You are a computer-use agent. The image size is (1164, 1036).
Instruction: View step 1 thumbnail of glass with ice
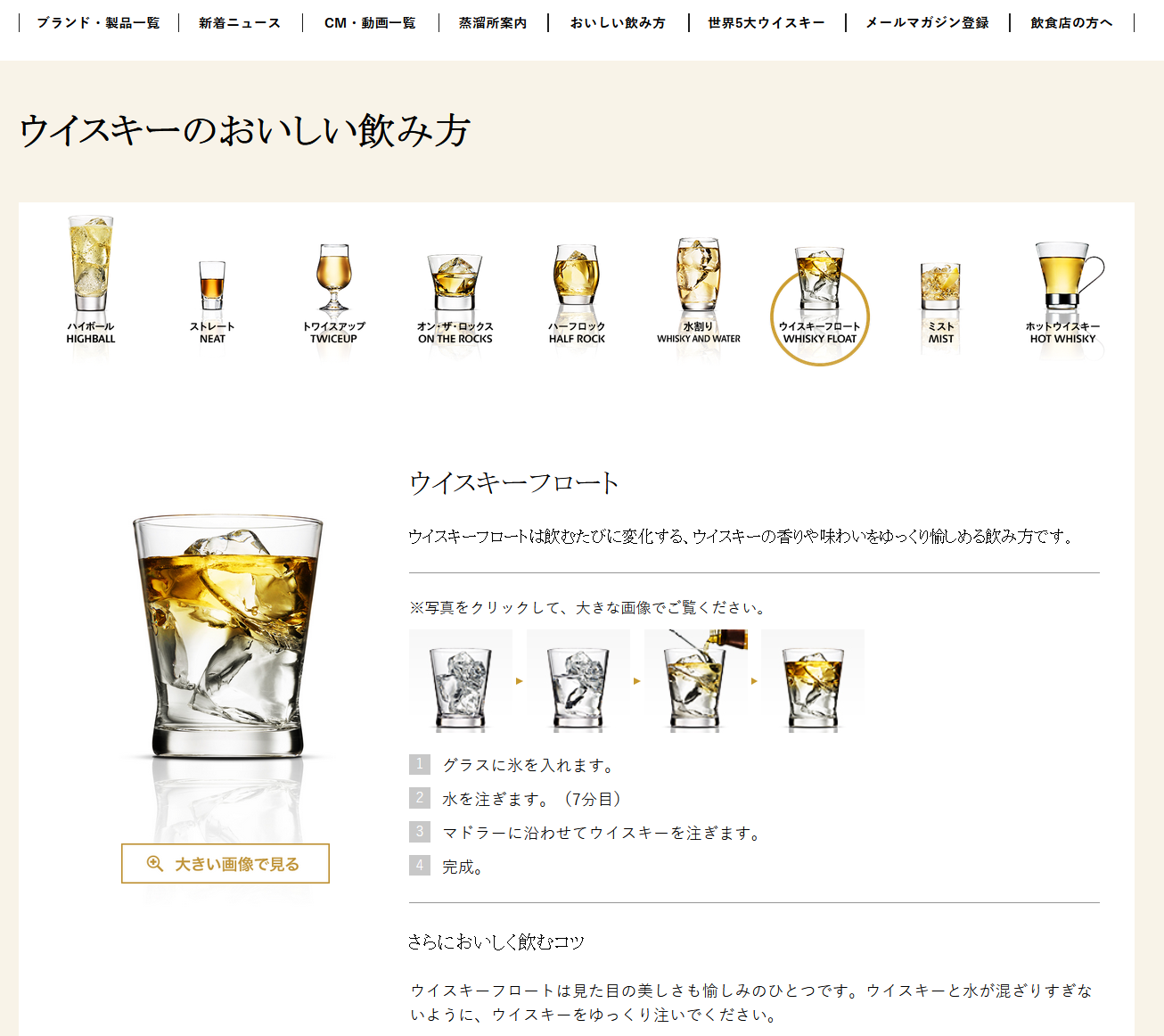click(461, 681)
